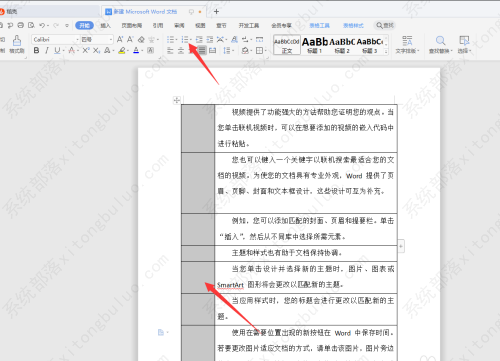Click the page layout options icon in left margin
Screen dimensions: 500x361
(x=162, y=332)
